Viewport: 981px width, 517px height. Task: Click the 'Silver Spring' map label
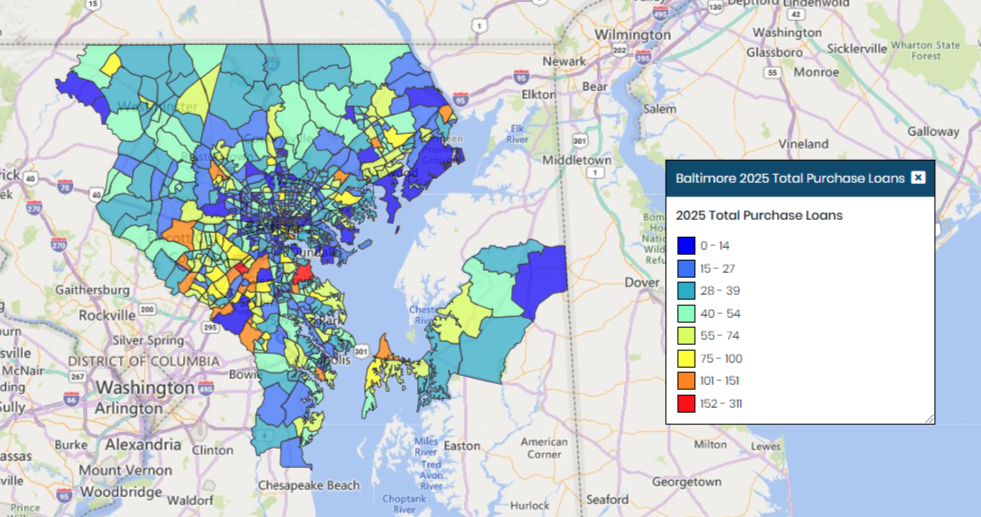coord(148,341)
